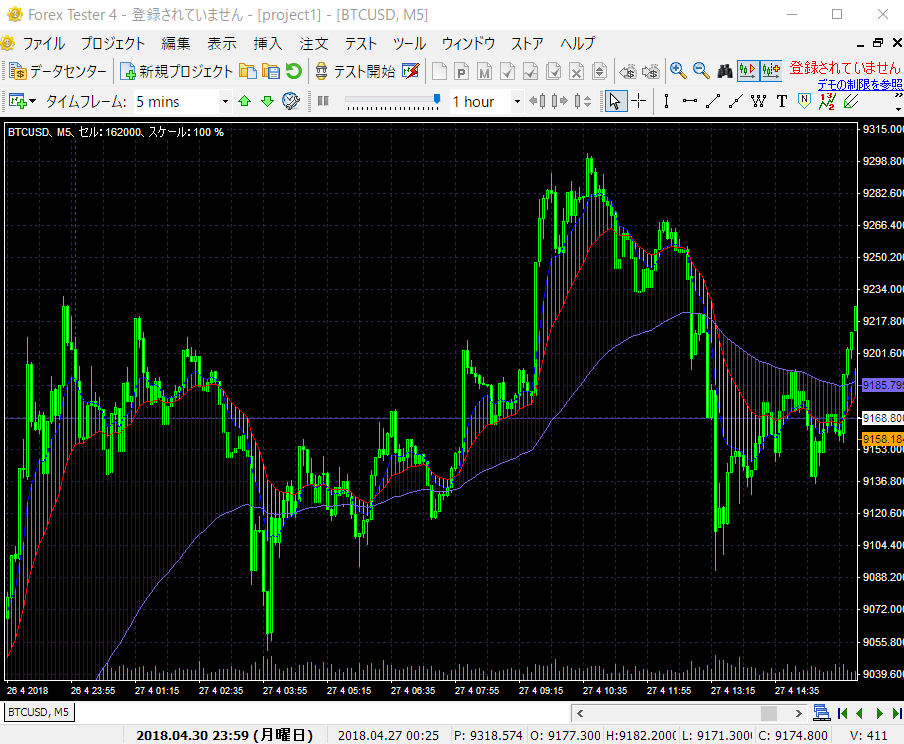Open the ウィンドウ menu

click(x=468, y=43)
